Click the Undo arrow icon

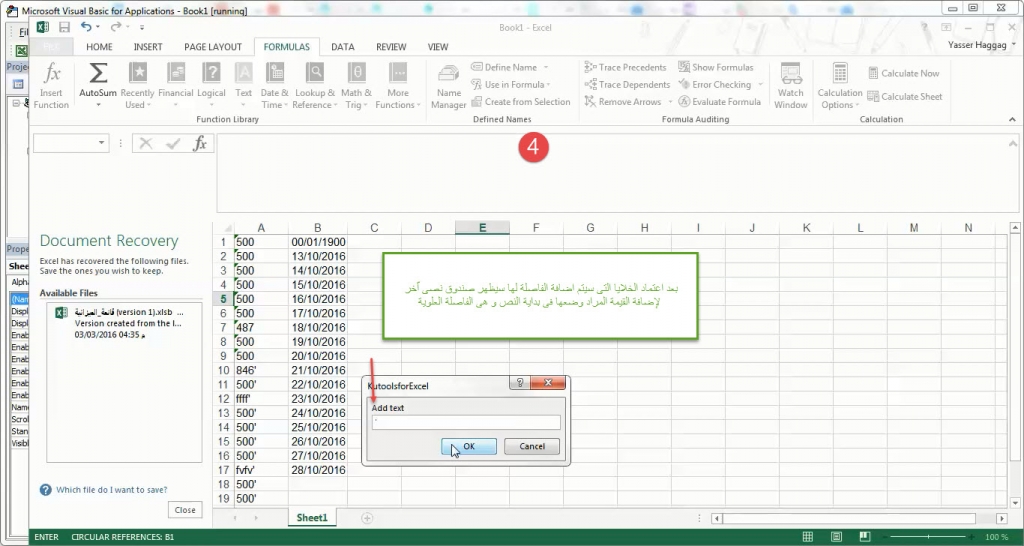point(86,27)
